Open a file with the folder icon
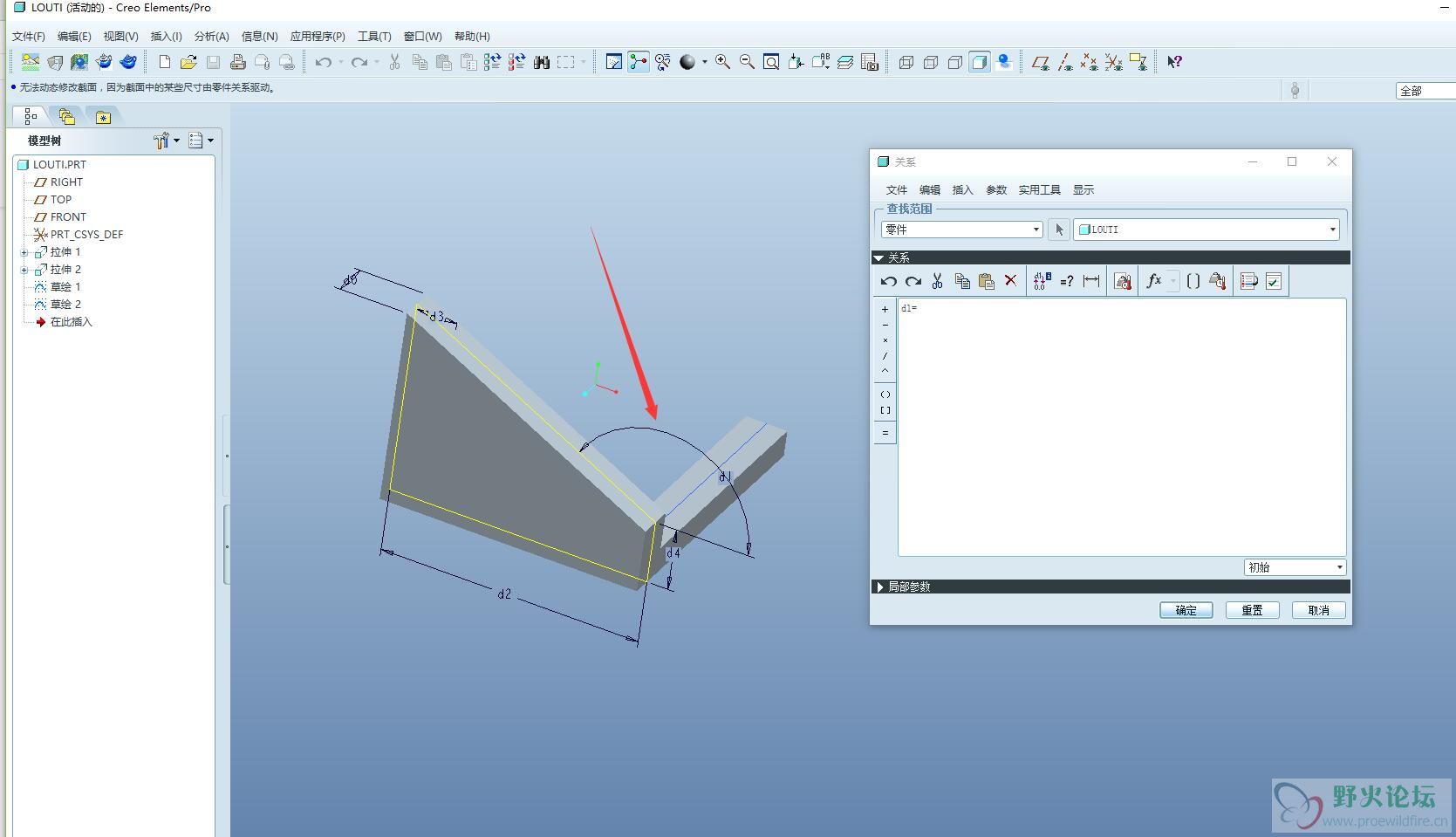1456x837 pixels. [x=188, y=62]
